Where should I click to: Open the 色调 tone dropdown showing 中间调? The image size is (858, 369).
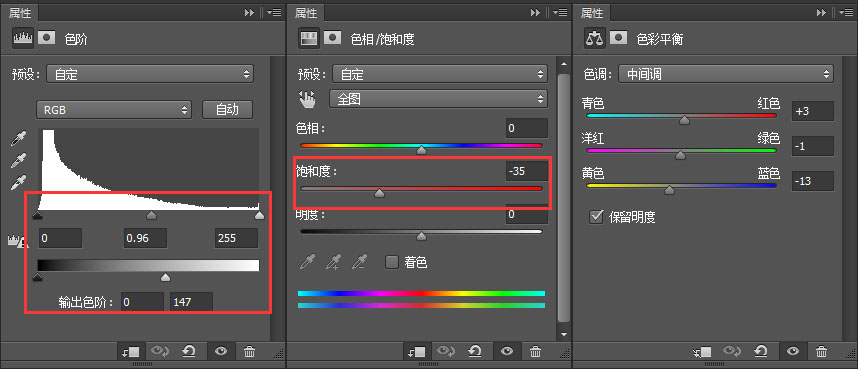point(726,74)
